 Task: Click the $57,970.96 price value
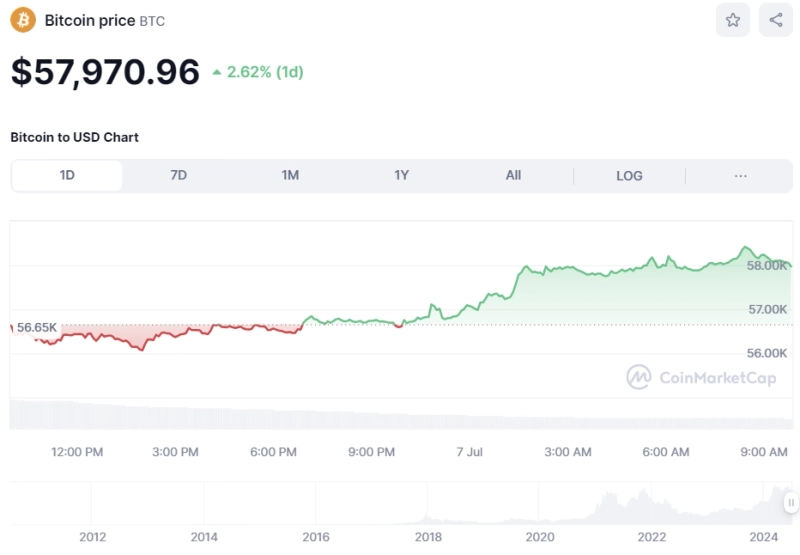point(105,72)
